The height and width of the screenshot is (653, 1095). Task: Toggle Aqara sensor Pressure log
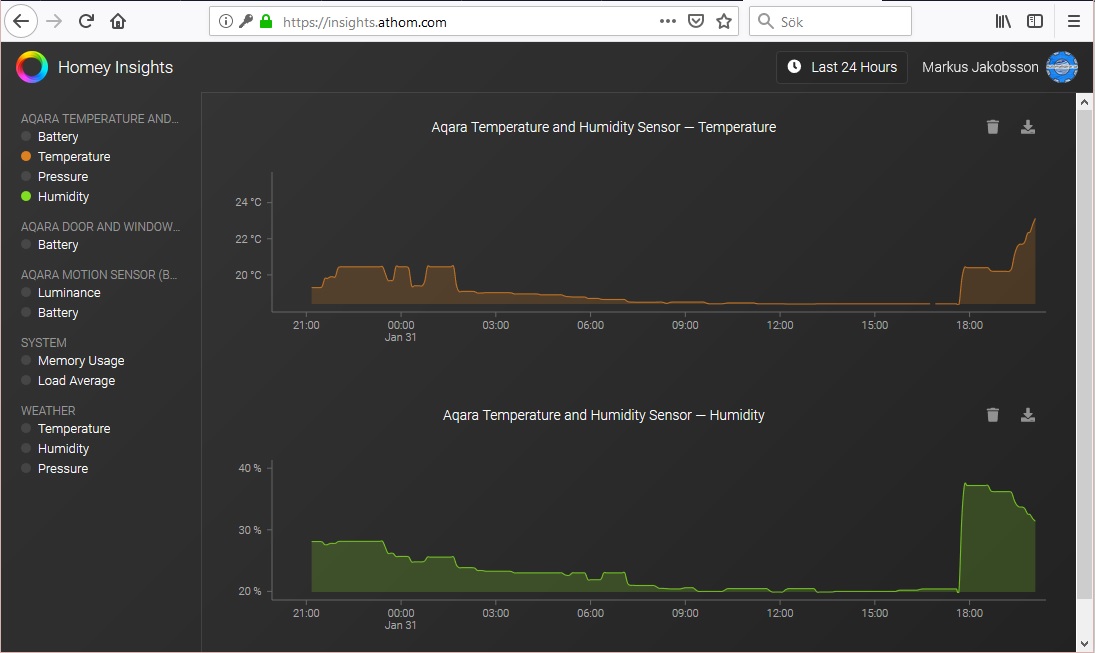point(63,177)
